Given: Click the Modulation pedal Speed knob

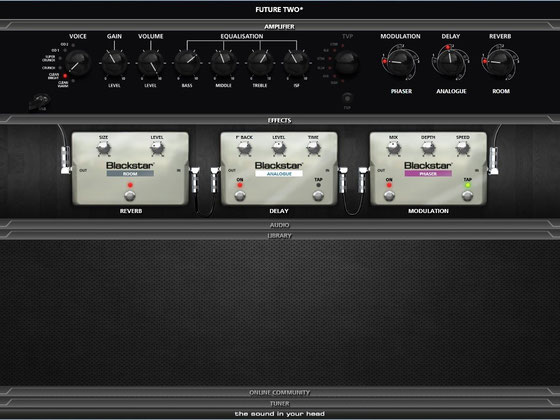Looking at the screenshot, I should 462,148.
